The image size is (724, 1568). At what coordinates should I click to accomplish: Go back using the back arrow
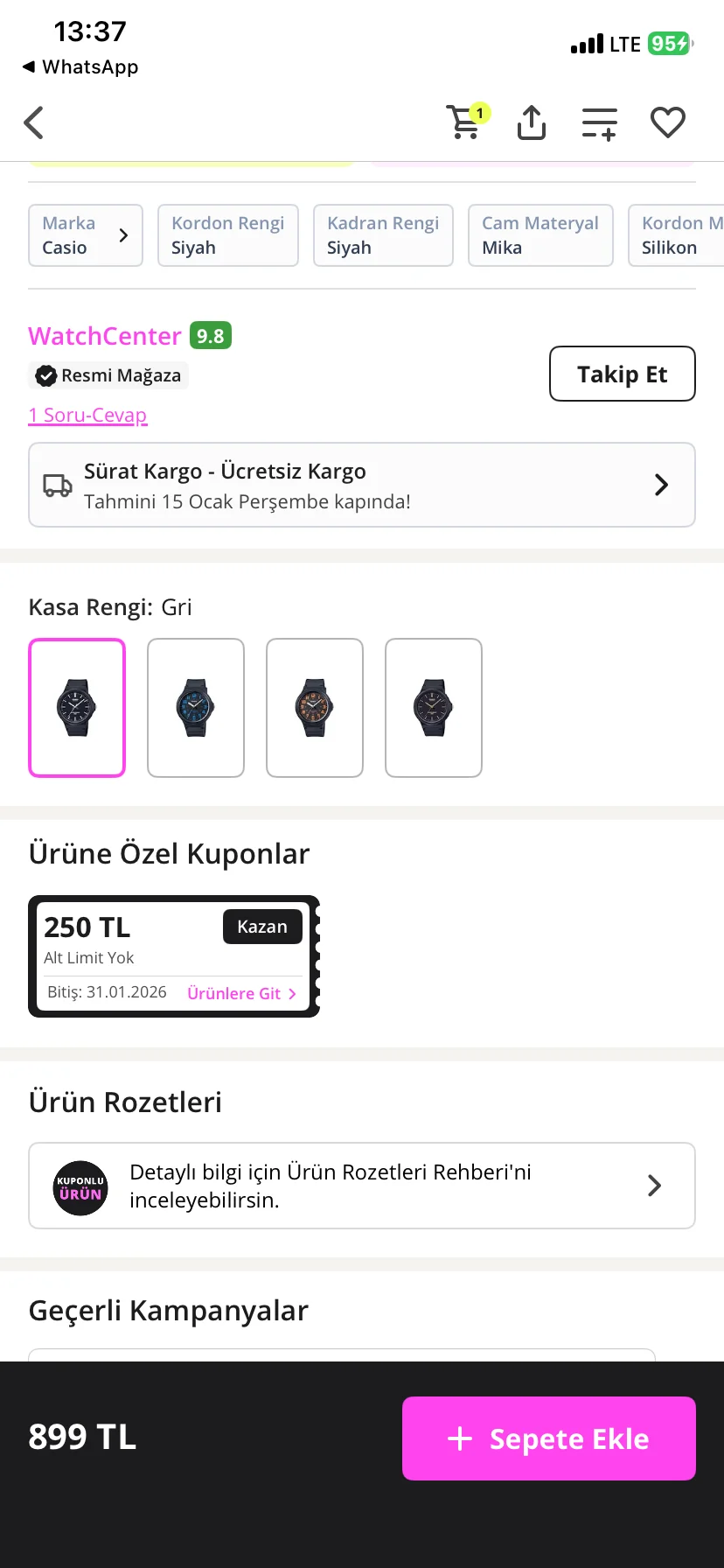coord(34,122)
